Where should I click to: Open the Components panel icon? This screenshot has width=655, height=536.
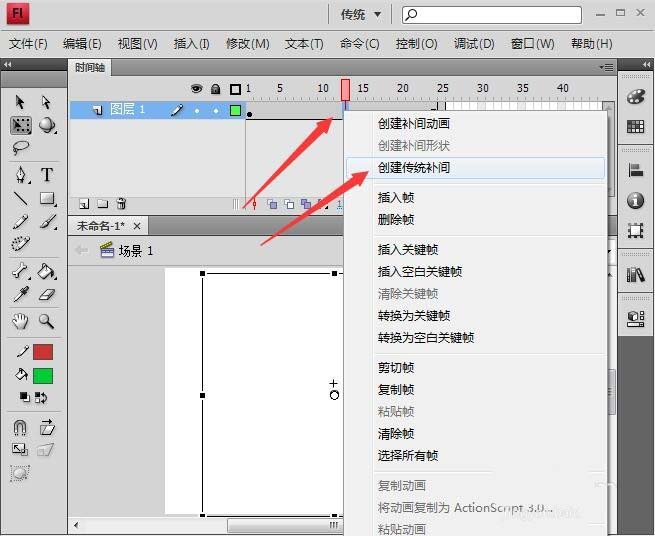[x=635, y=318]
